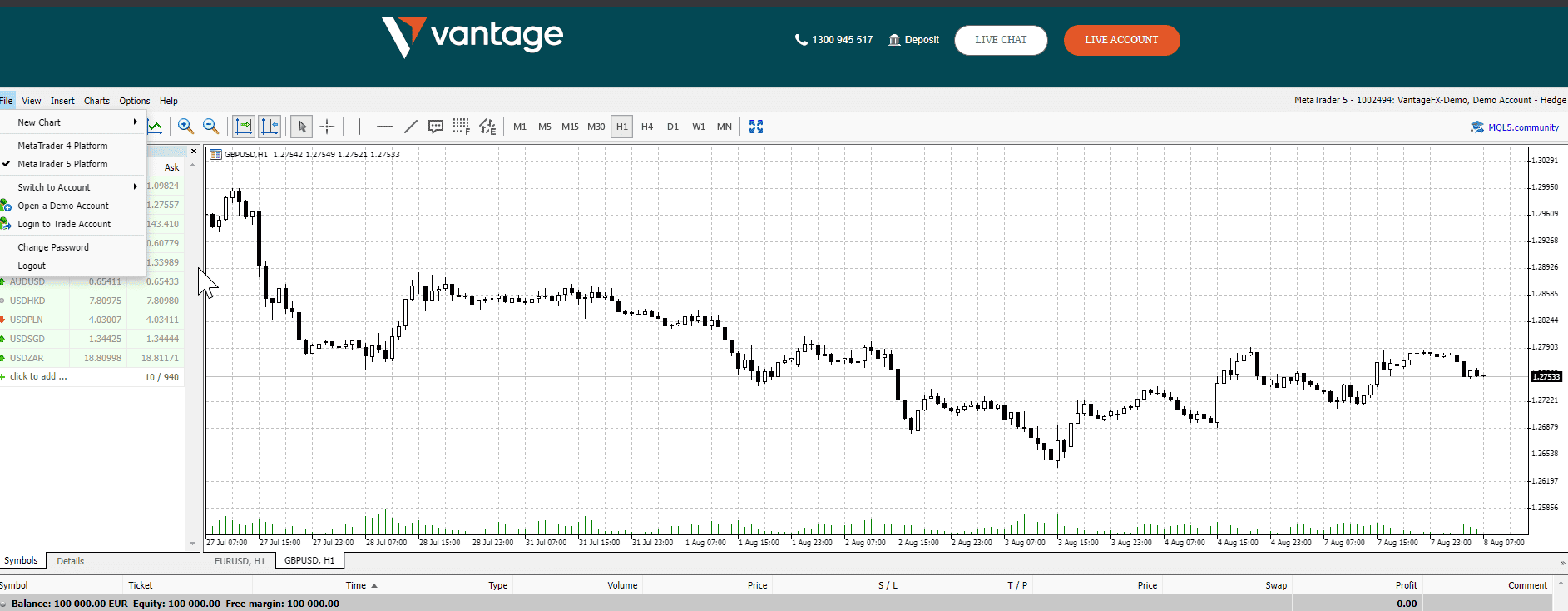Image resolution: width=1568 pixels, height=611 pixels.
Task: Open the Options menu
Action: [x=135, y=101]
